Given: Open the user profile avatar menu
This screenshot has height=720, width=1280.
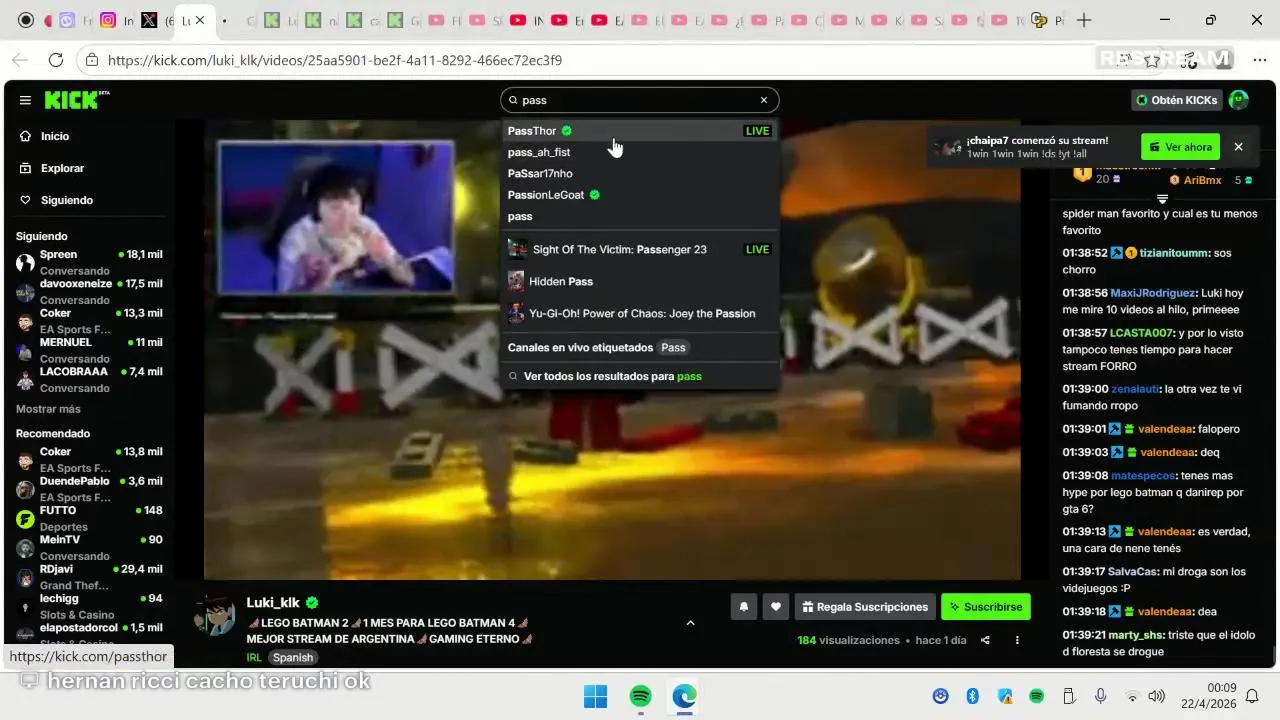Looking at the screenshot, I should (1239, 100).
